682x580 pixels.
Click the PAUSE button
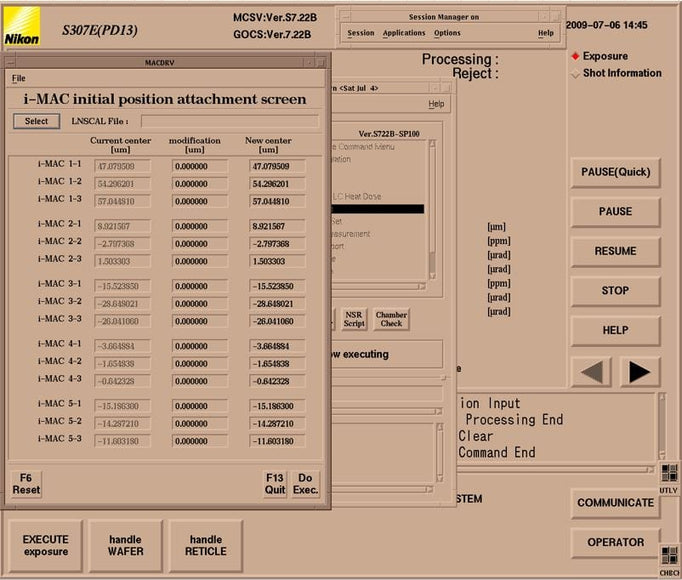tap(615, 212)
